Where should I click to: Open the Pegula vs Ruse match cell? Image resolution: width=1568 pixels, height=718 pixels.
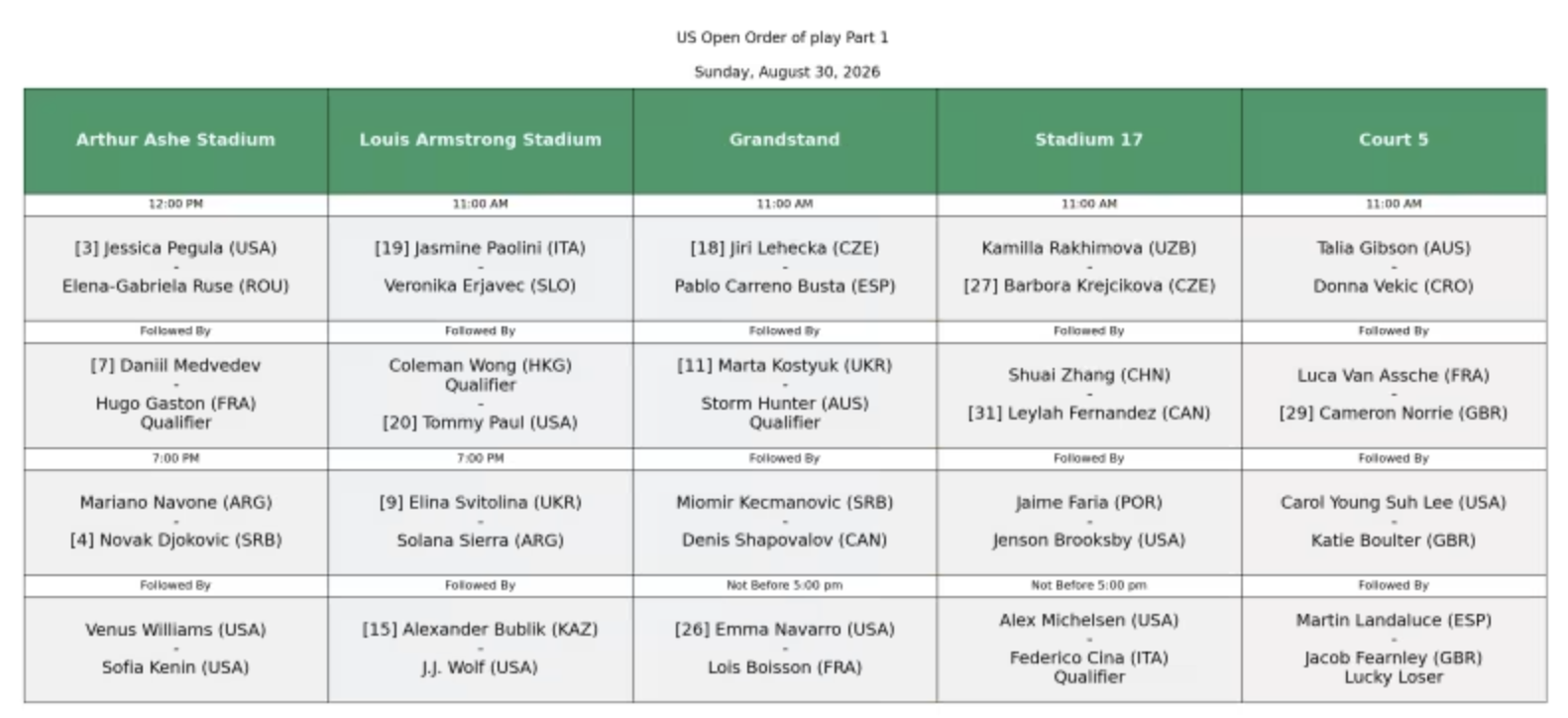coord(175,268)
